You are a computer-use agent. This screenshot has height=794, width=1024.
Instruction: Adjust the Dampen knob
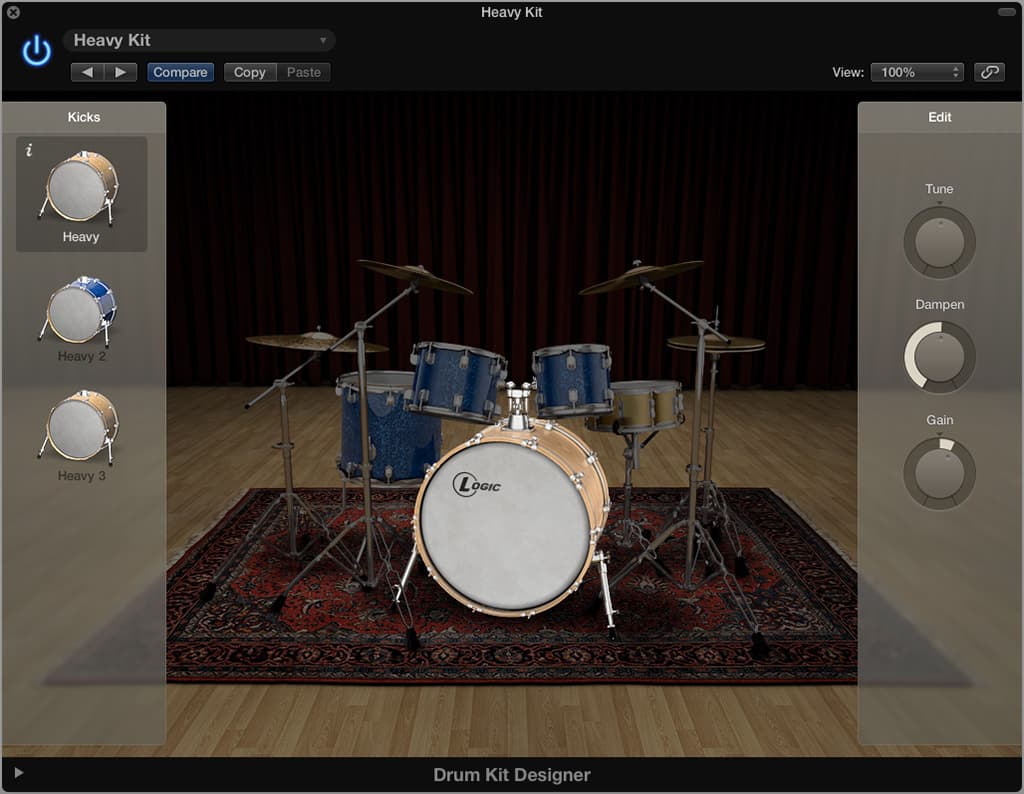(939, 357)
